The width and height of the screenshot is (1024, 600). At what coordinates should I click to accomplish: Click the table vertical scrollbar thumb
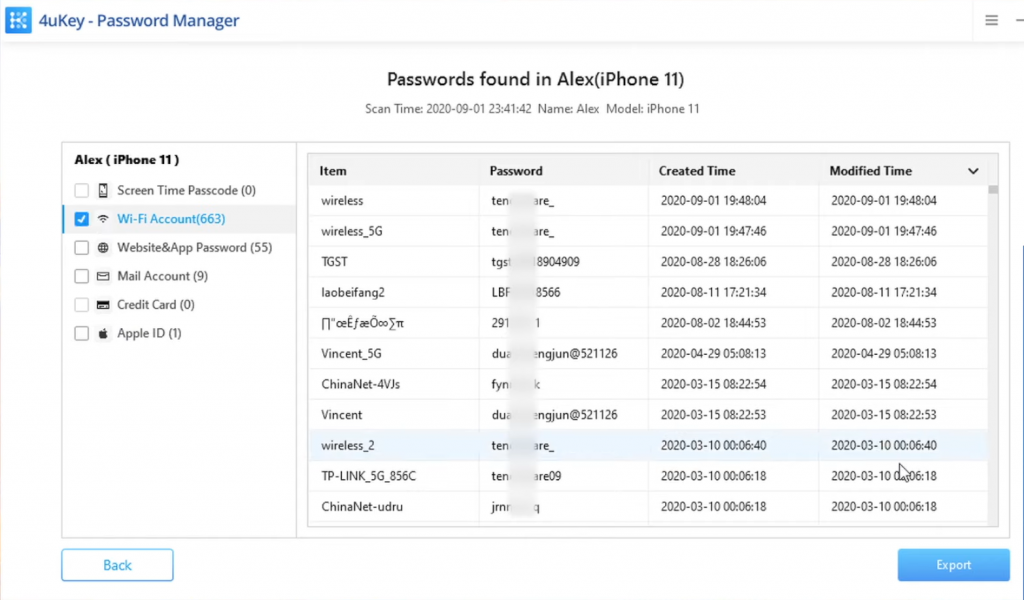click(x=993, y=190)
